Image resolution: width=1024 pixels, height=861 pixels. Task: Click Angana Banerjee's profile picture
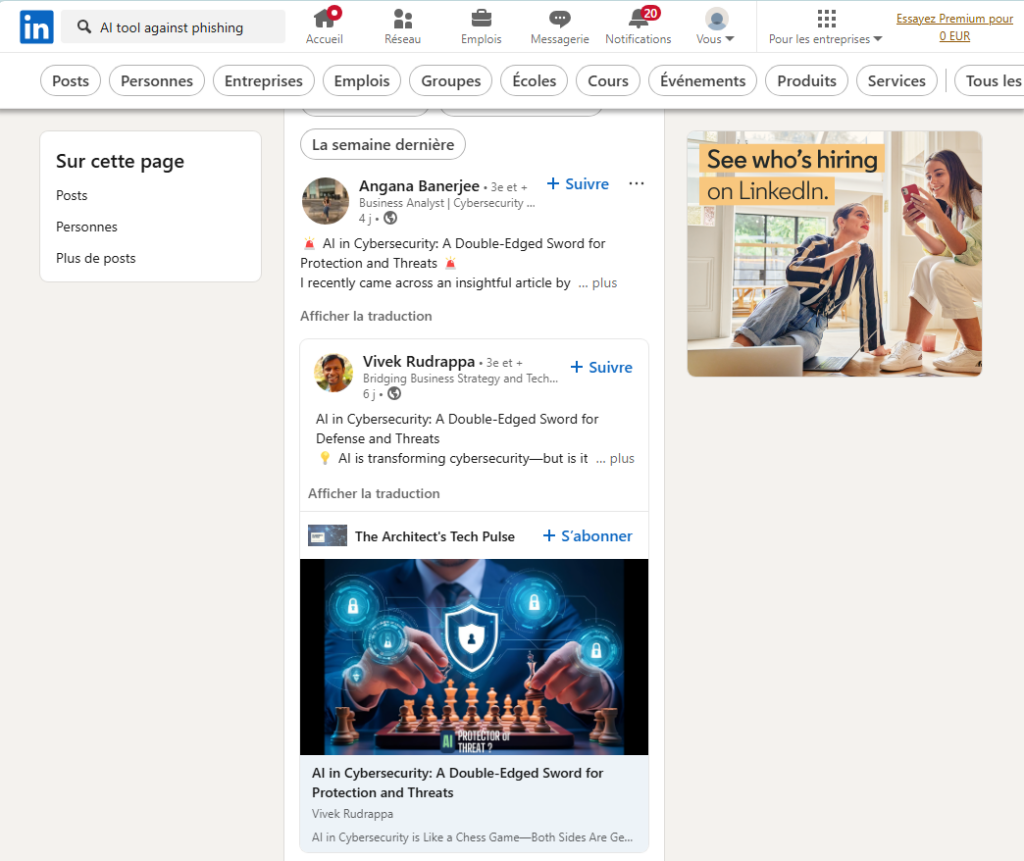point(325,201)
